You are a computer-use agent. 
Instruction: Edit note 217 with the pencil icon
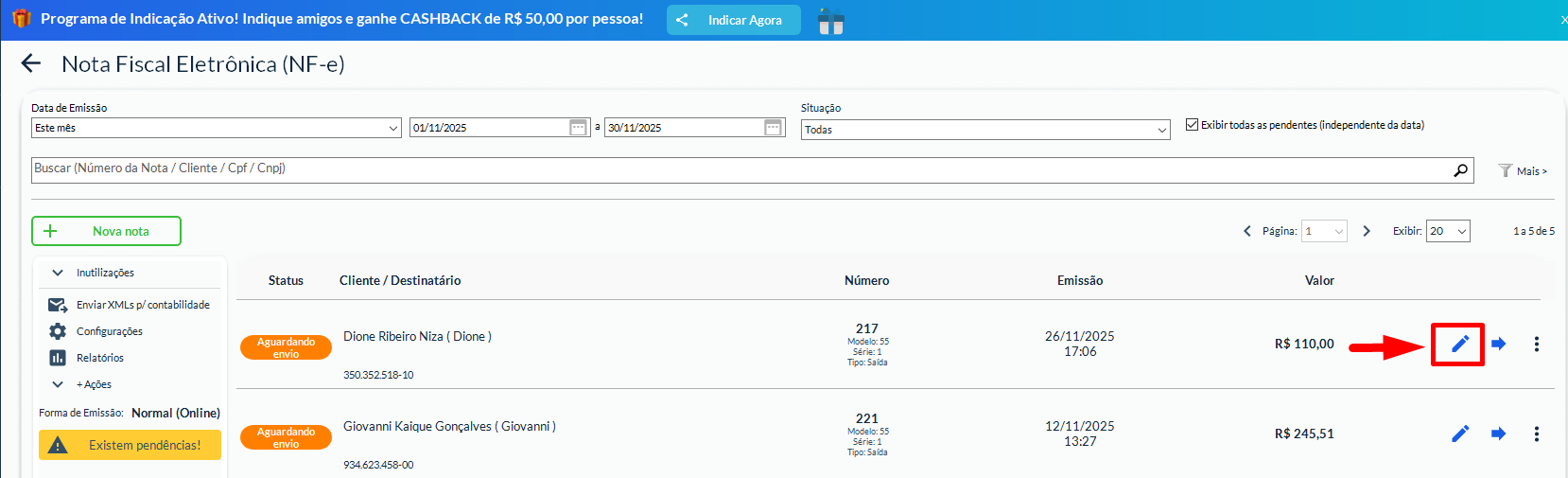(1459, 344)
